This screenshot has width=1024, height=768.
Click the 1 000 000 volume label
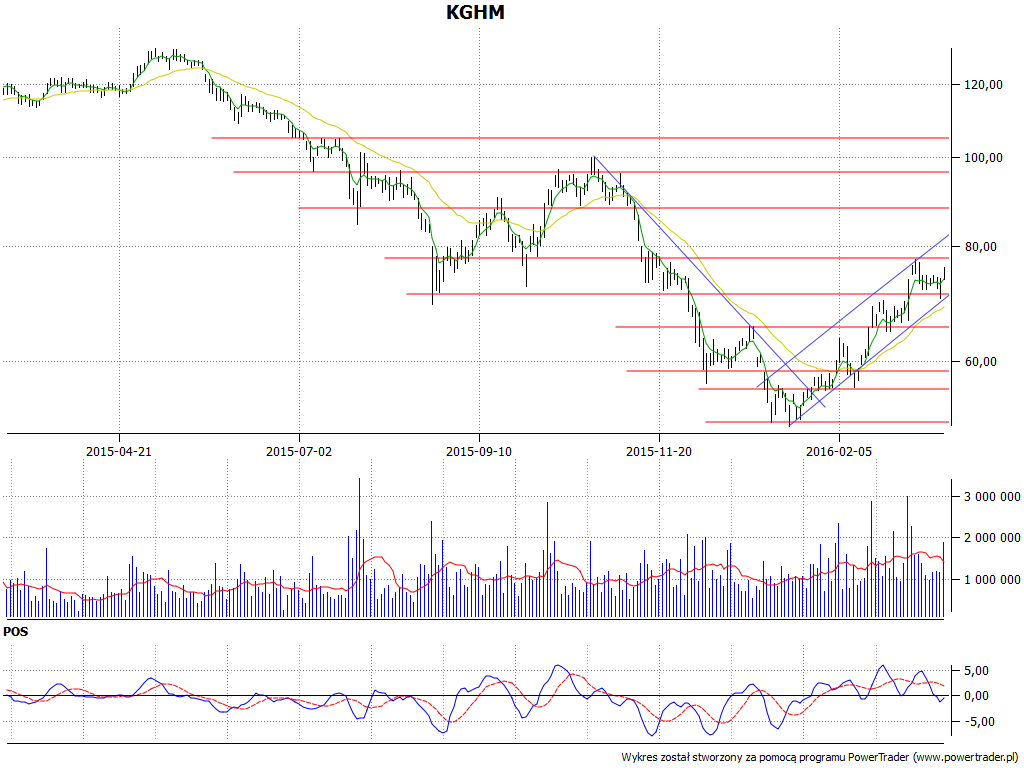click(992, 579)
